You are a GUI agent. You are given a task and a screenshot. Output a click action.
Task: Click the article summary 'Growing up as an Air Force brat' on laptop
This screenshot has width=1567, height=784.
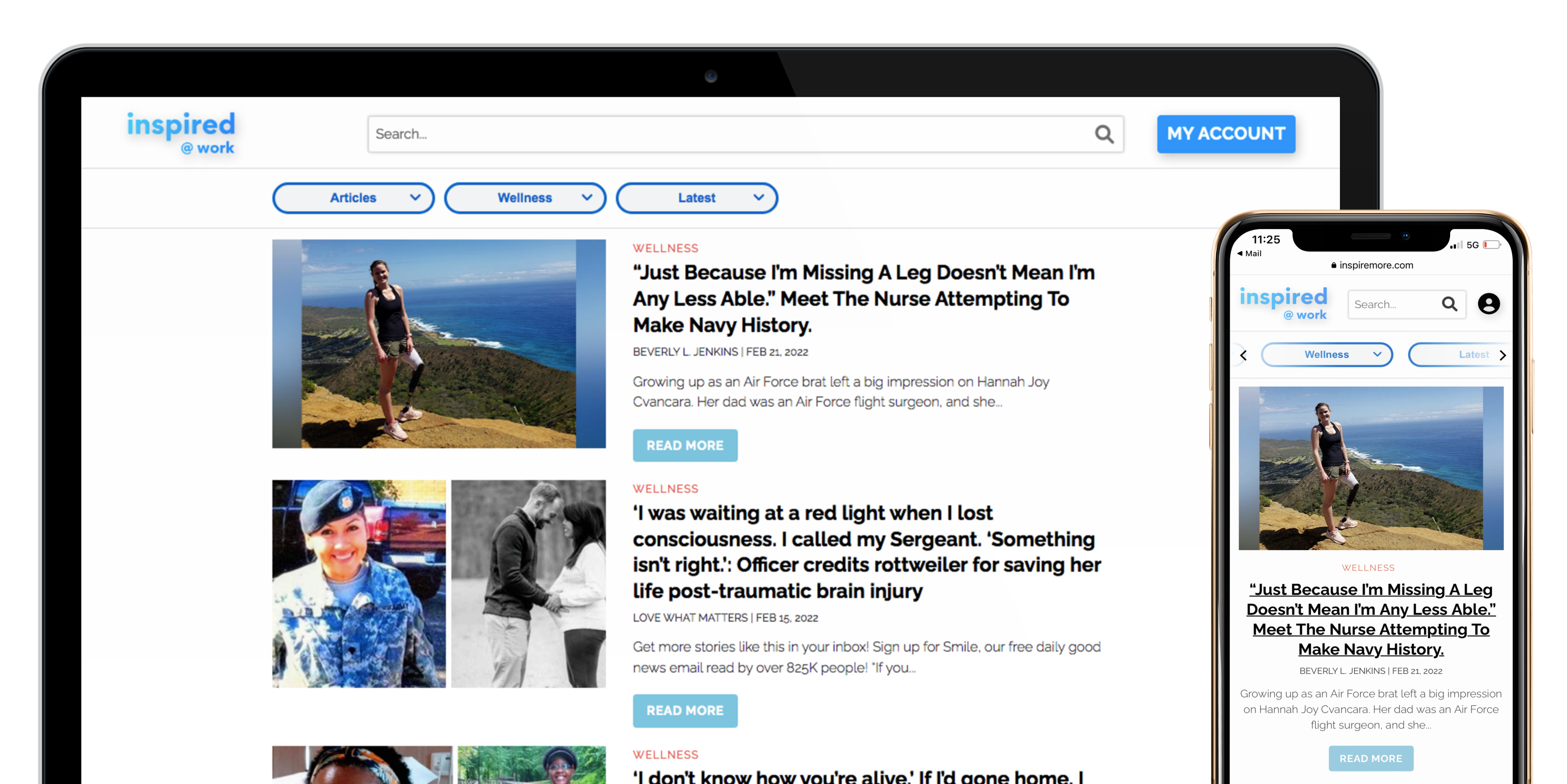[x=841, y=392]
